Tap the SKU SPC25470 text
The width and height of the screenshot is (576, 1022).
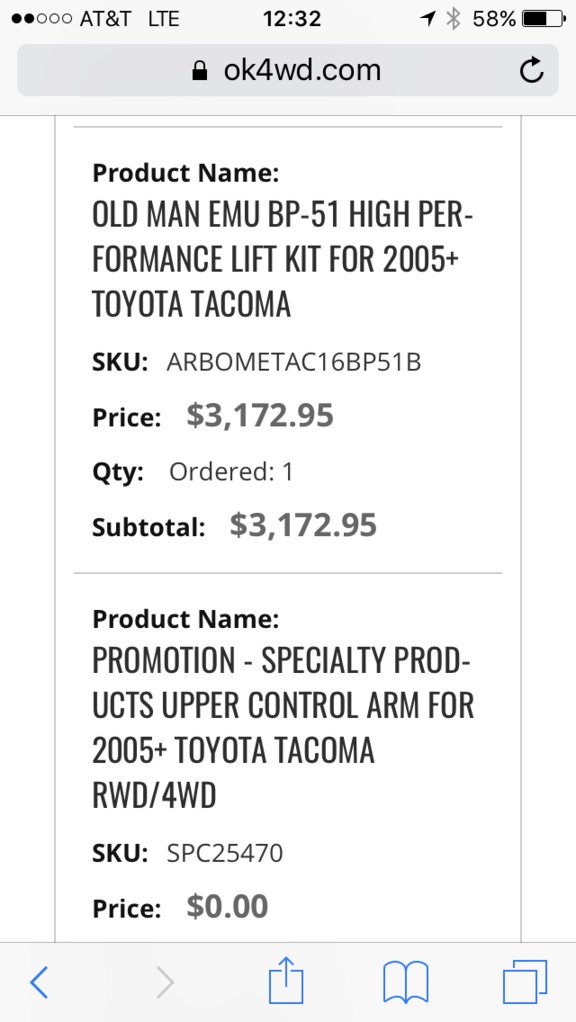point(225,853)
